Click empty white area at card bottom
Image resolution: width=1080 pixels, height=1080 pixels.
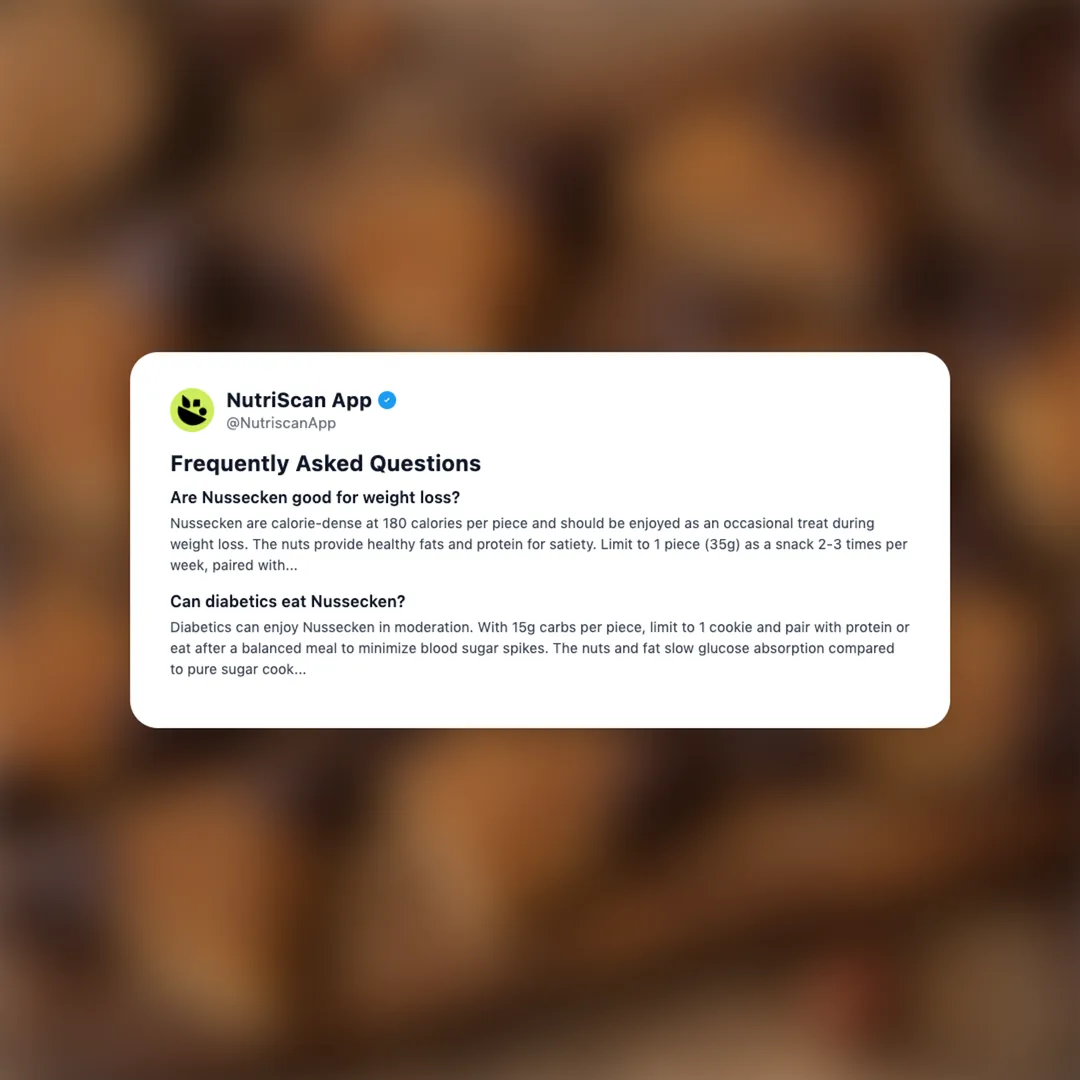coord(540,703)
